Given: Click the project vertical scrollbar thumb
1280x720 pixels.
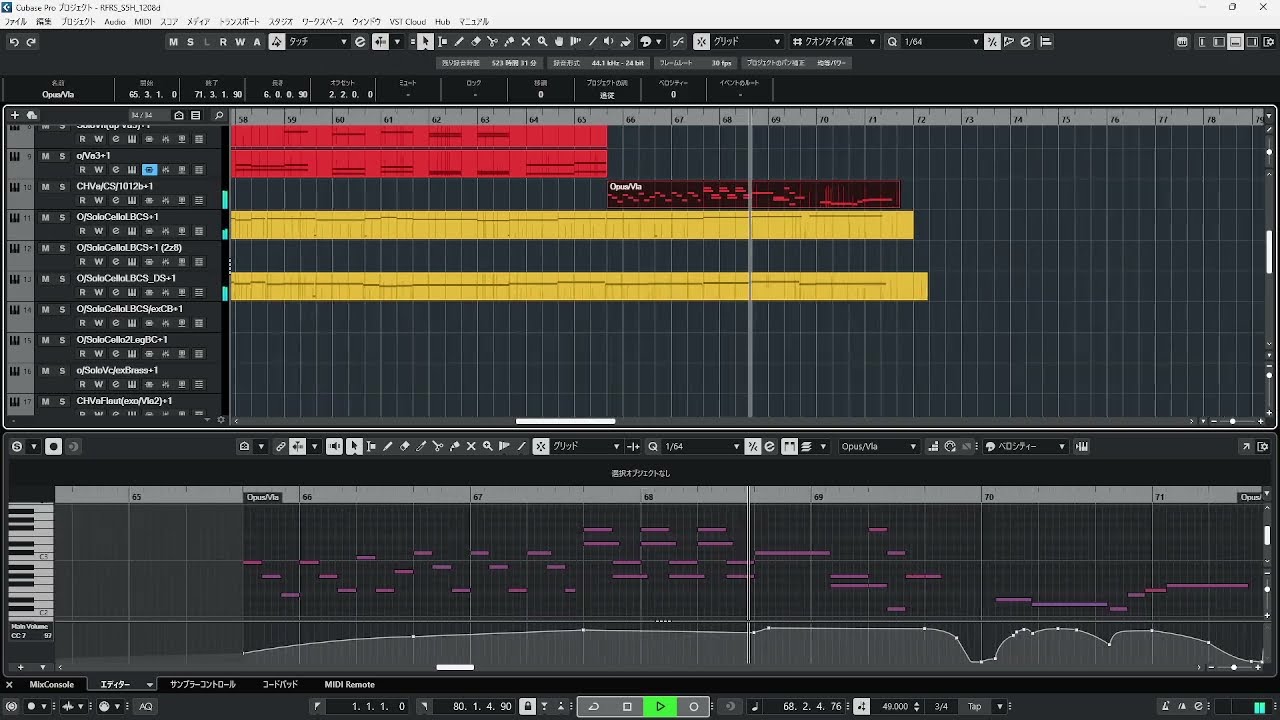Looking at the screenshot, I should pos(1271,251).
